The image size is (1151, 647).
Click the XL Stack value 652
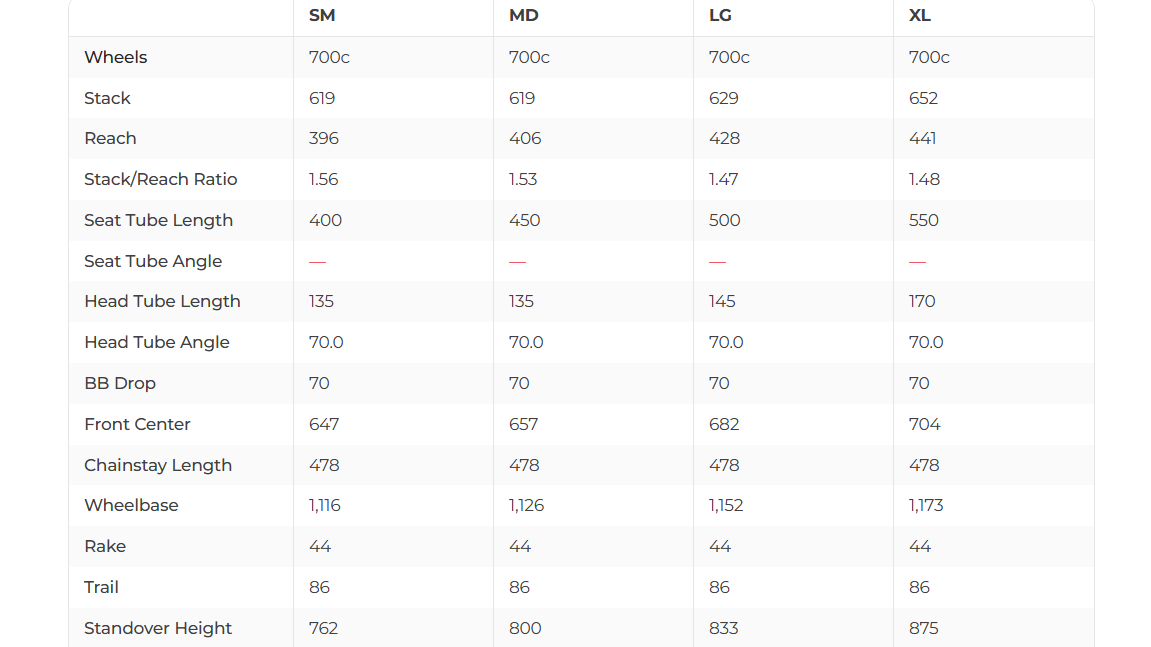923,98
